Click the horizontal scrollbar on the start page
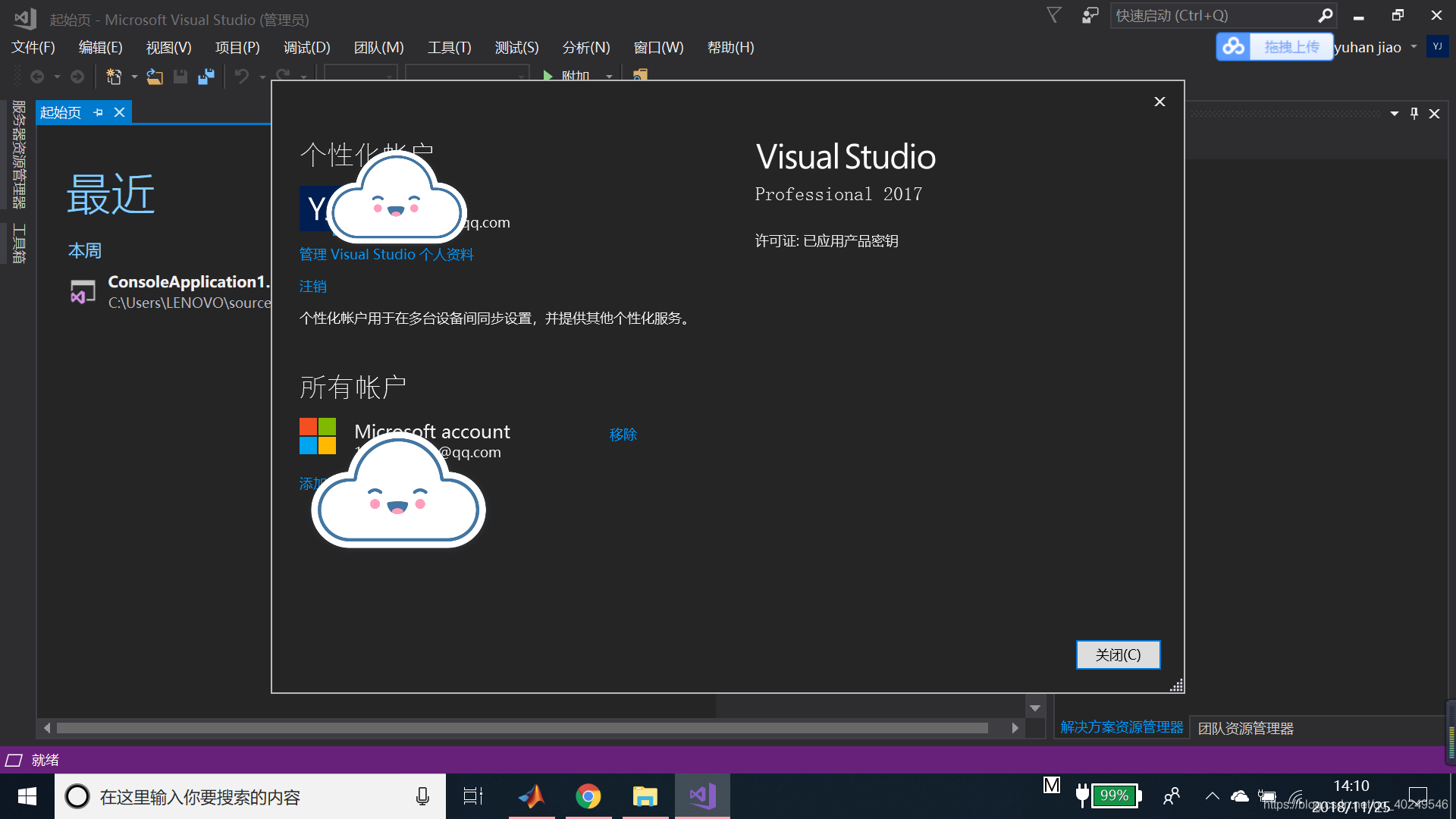 522,728
